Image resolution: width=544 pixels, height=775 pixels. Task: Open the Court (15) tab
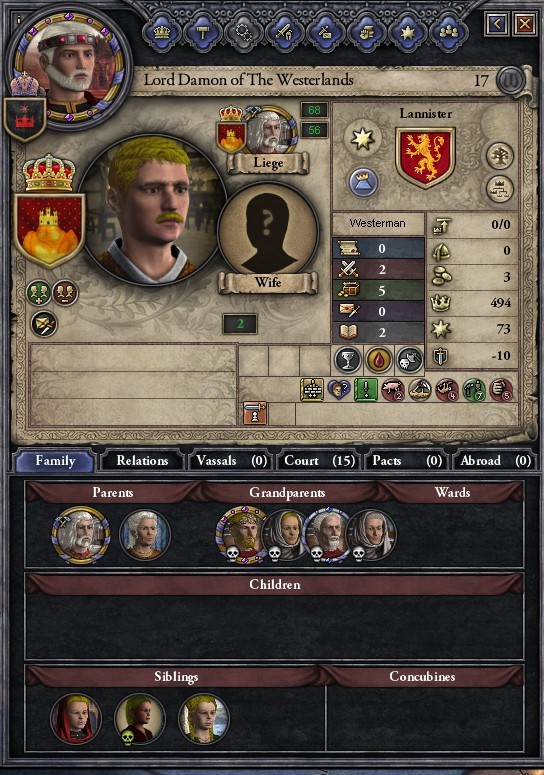coord(319,461)
